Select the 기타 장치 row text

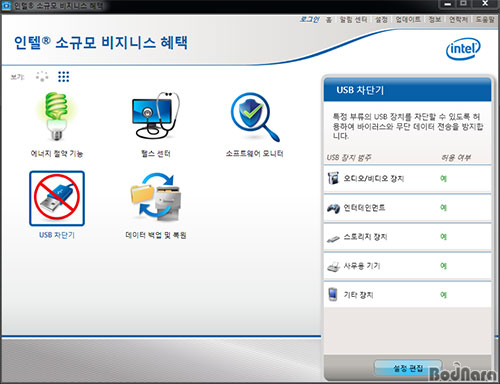tap(358, 295)
